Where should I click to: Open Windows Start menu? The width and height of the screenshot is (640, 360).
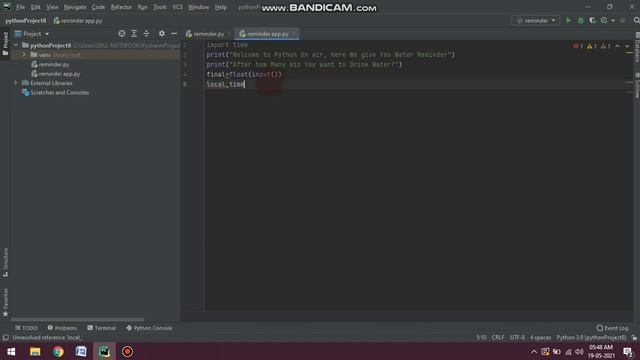pyautogui.click(x=11, y=351)
